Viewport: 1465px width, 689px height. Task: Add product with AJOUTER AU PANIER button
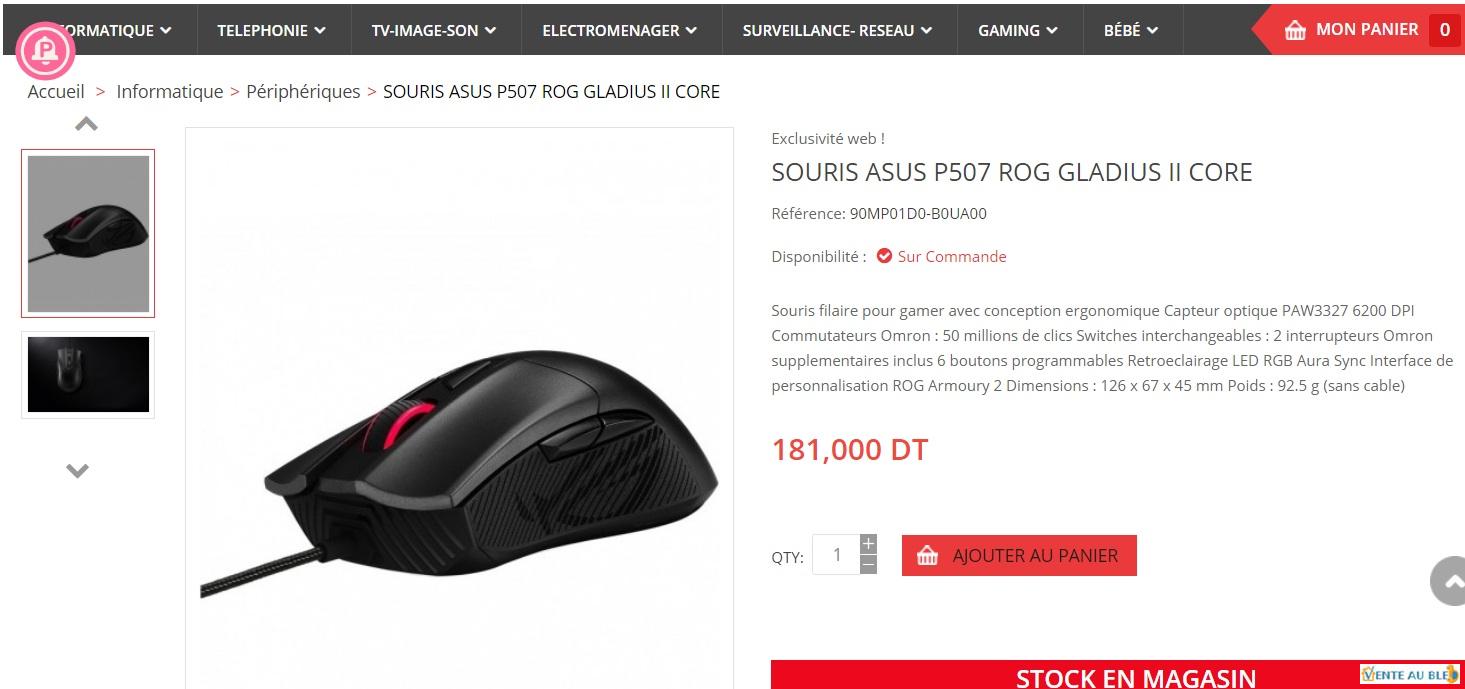[x=1019, y=555]
